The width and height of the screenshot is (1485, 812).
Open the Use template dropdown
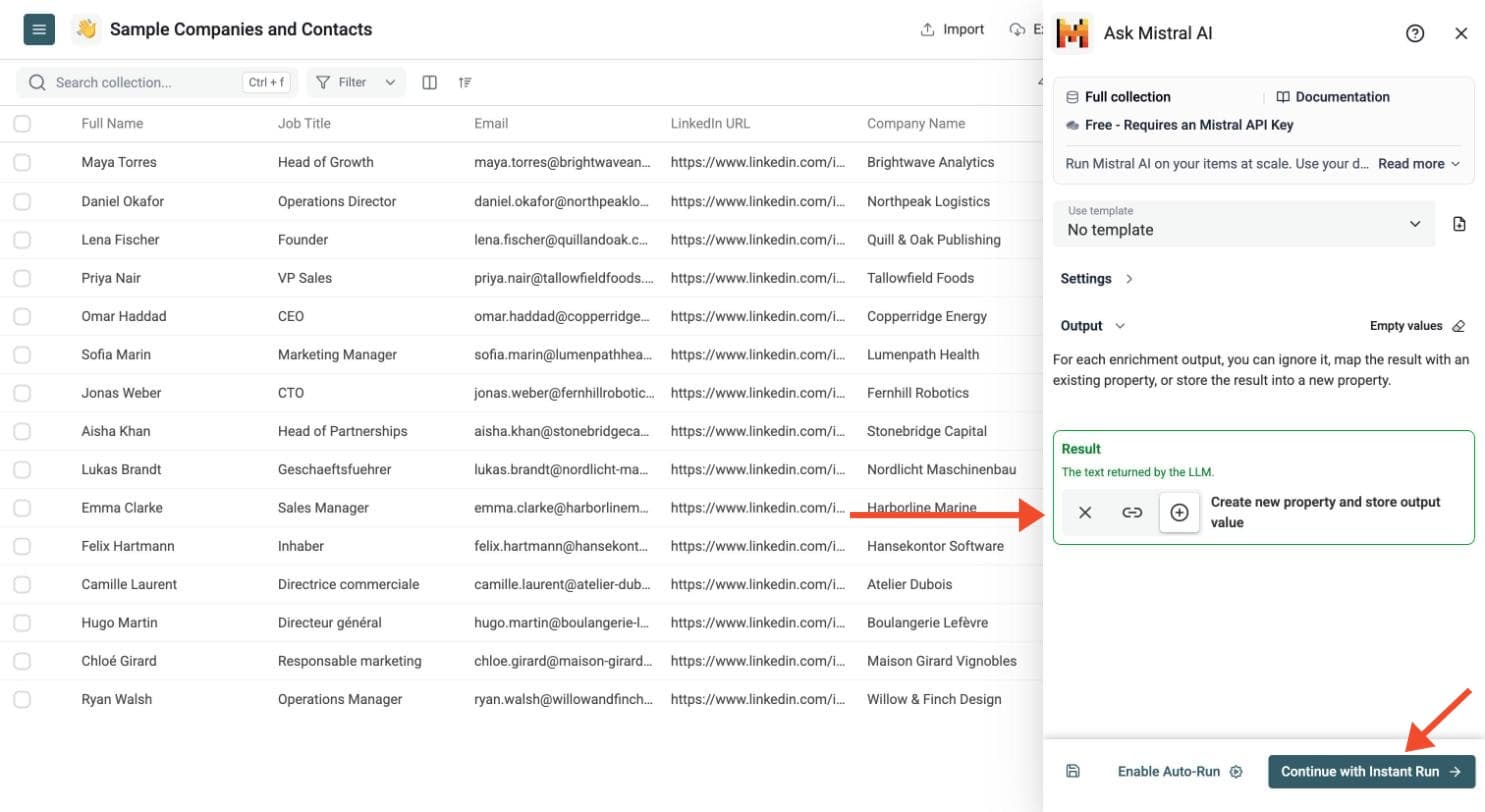point(1244,224)
